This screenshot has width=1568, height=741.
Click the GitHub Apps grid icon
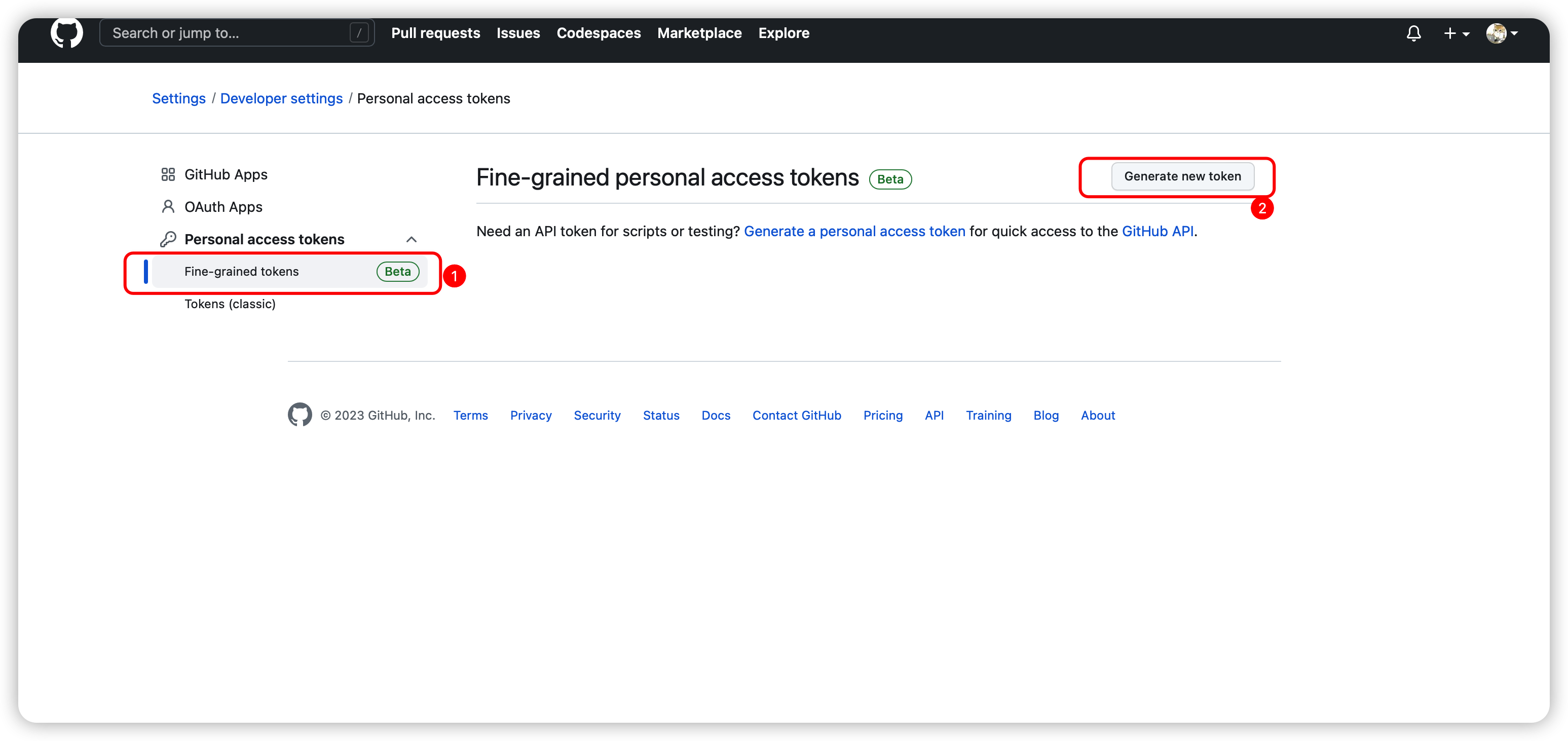168,175
